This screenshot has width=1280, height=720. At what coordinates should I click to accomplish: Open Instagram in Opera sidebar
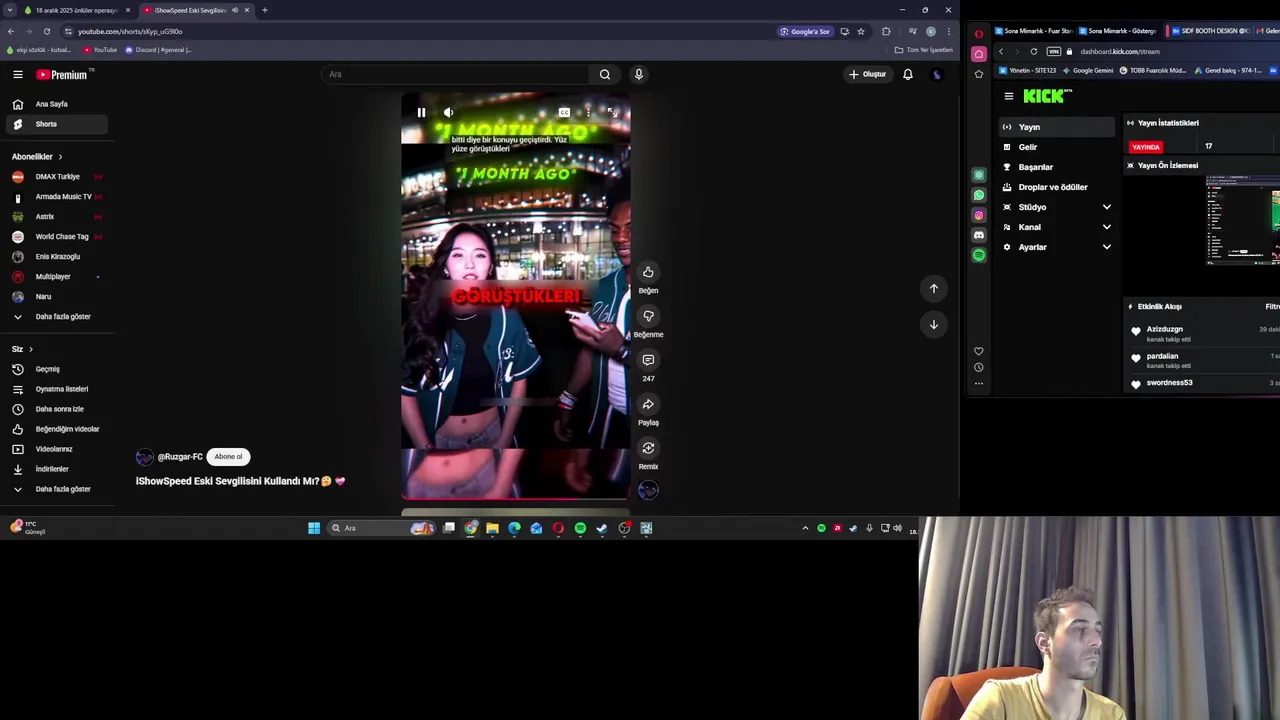(x=979, y=215)
